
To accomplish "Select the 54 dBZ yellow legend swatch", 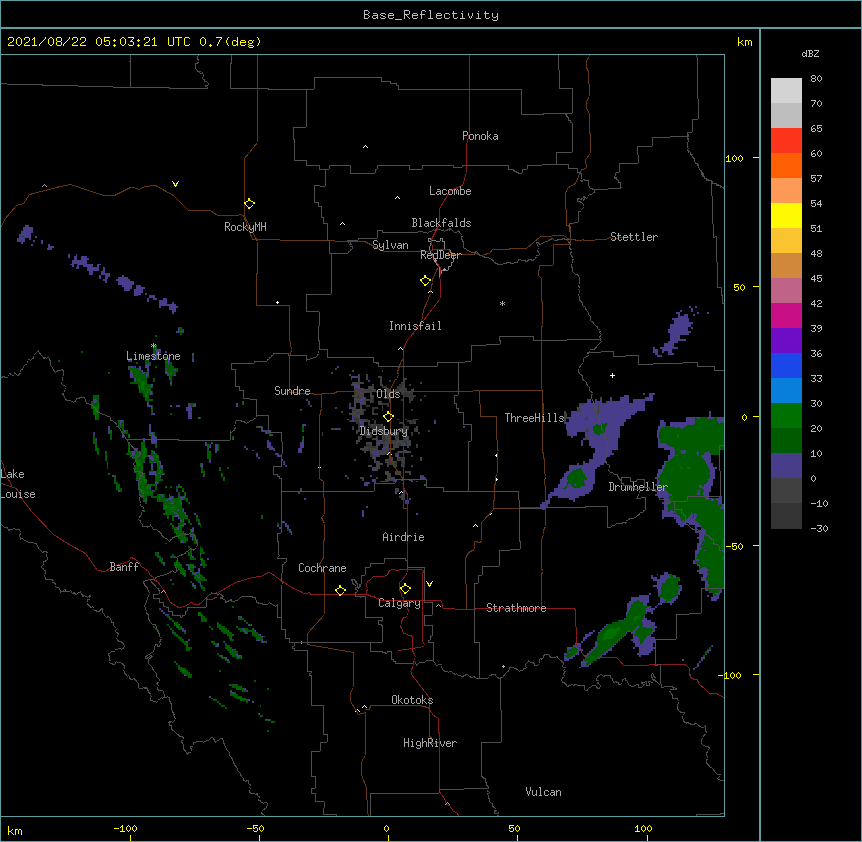I will tap(786, 215).
